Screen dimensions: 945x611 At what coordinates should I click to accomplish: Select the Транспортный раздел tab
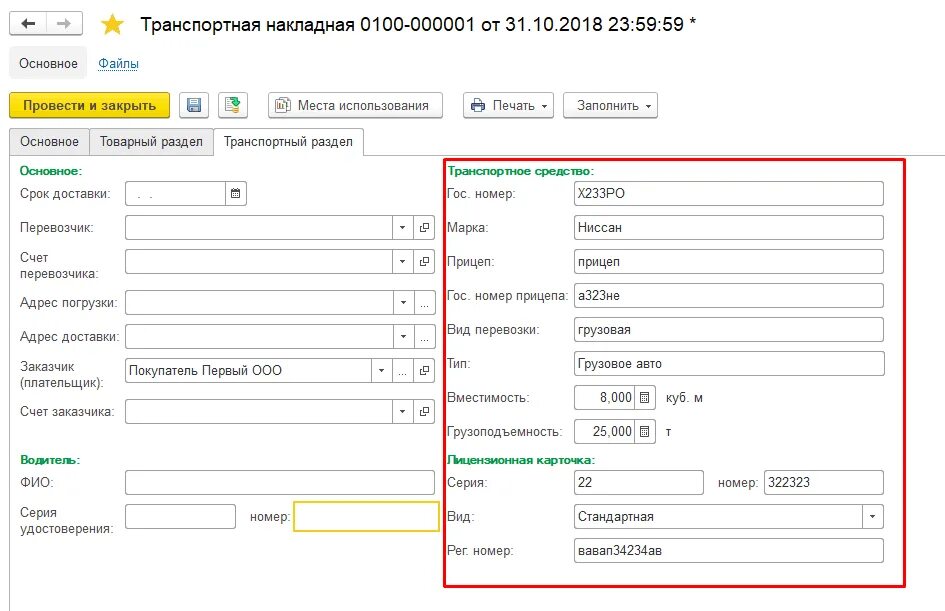pyautogui.click(x=288, y=142)
